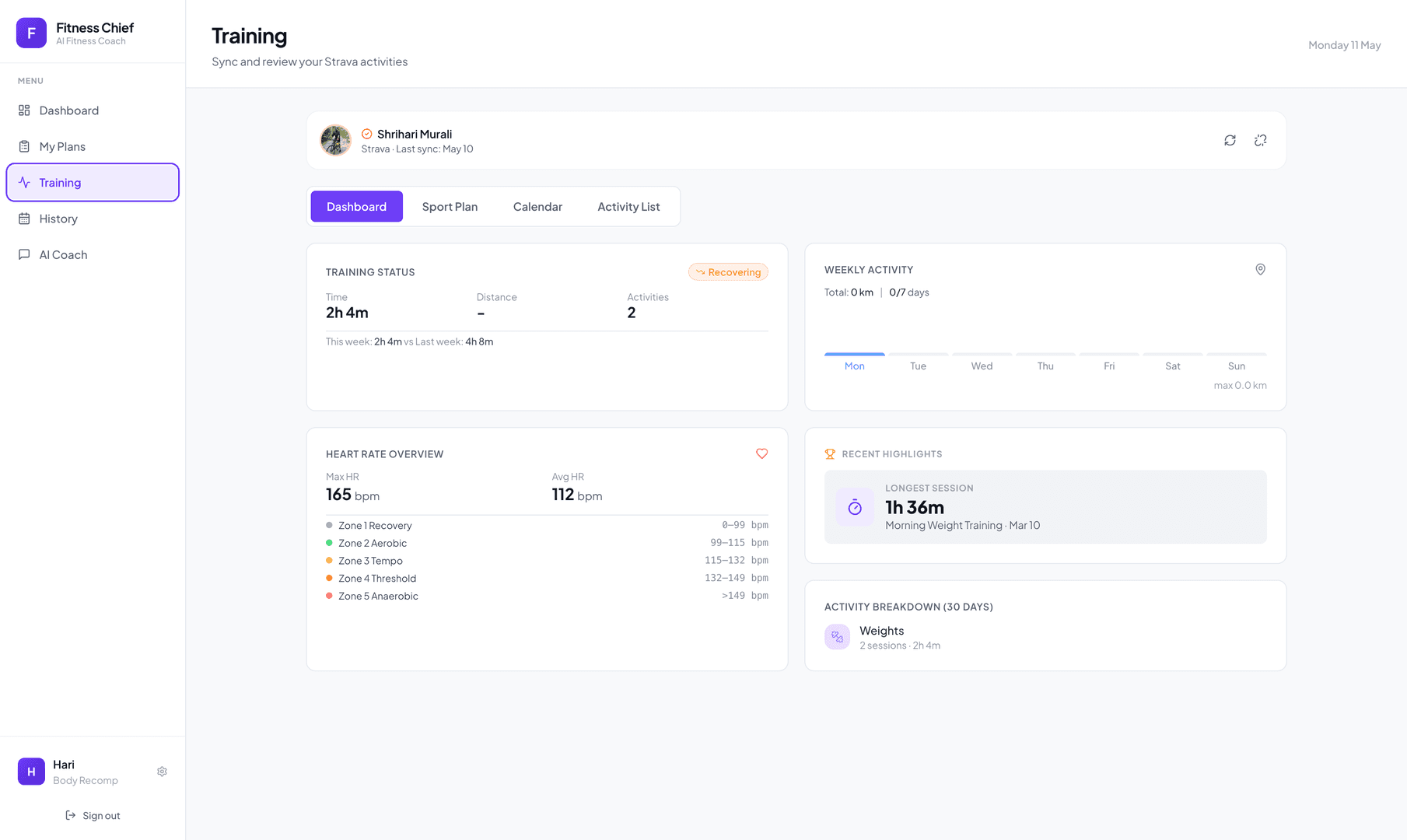Screen dimensions: 1407x840
Task: Open My Plans in the sidebar
Action: [93, 146]
